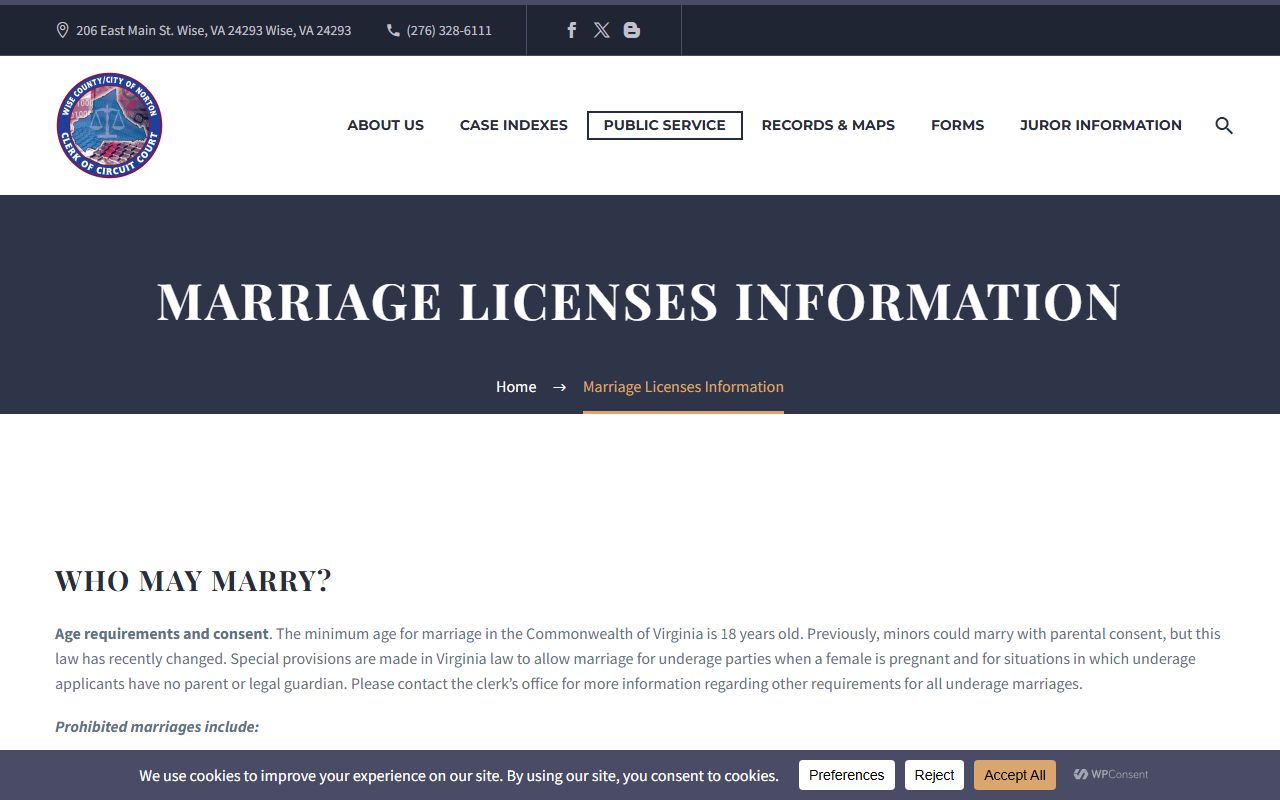Click Marriage Licenses Information breadcrumb
This screenshot has width=1280, height=800.
tap(683, 387)
